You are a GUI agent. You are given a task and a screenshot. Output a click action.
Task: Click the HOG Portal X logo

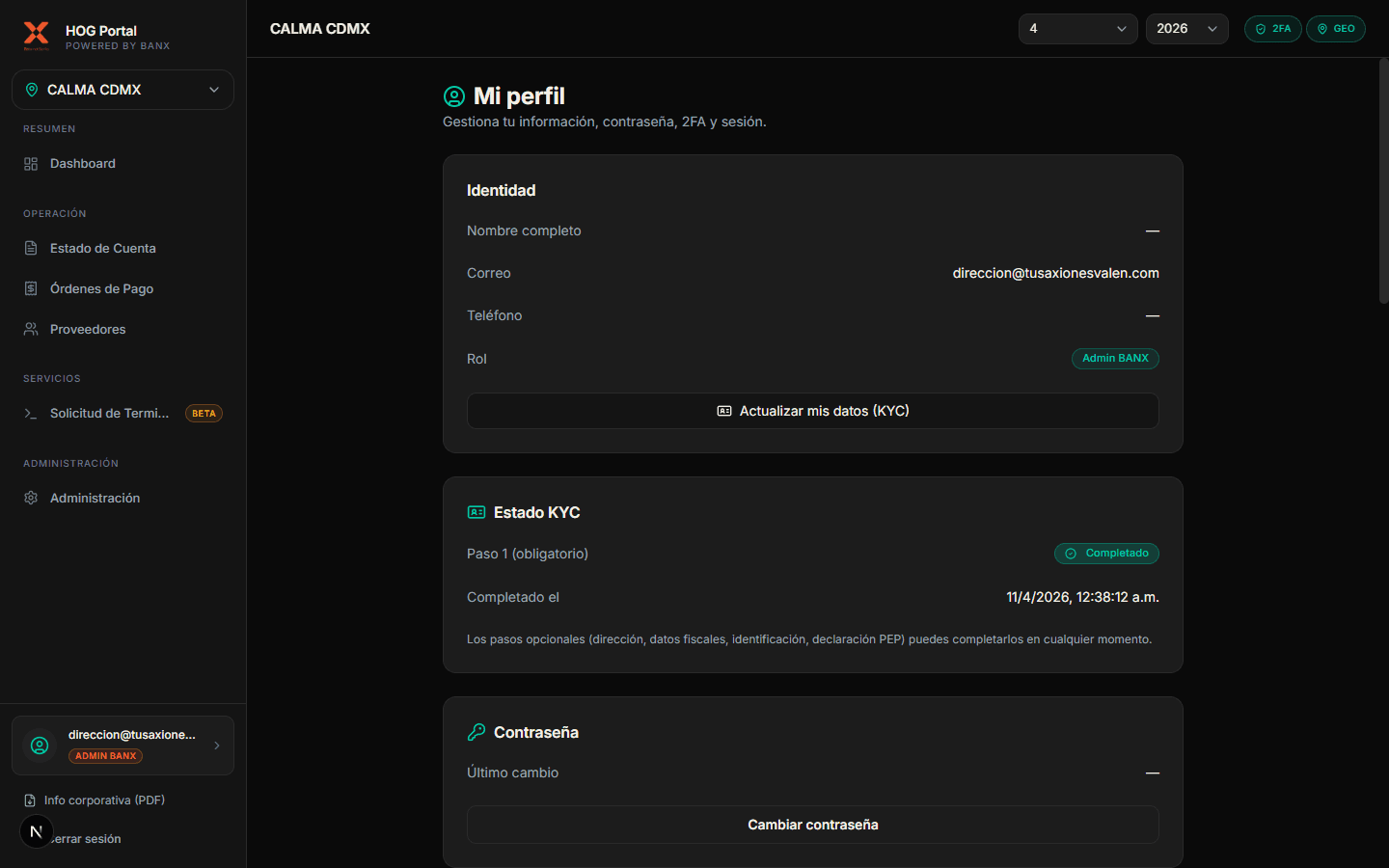tap(36, 36)
